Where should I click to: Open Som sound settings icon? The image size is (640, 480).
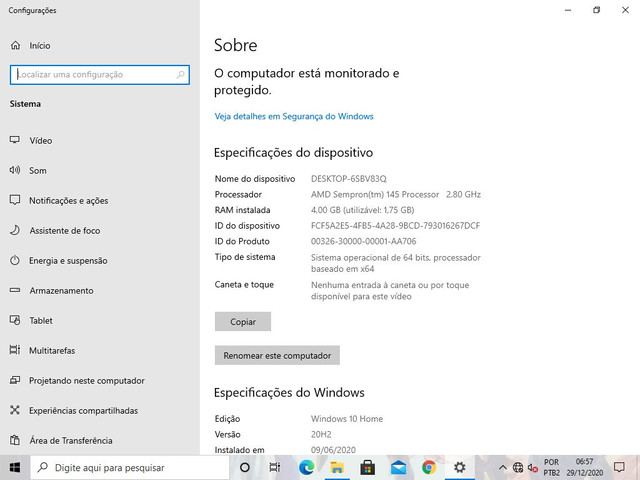[x=15, y=170]
